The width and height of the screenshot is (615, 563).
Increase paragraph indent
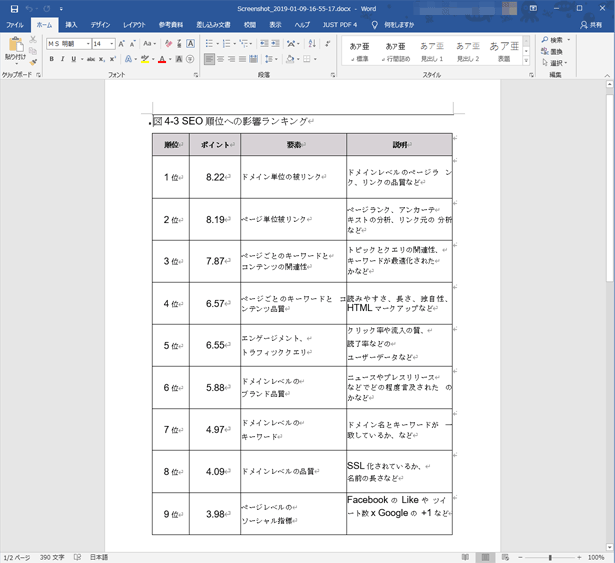[x=275, y=44]
